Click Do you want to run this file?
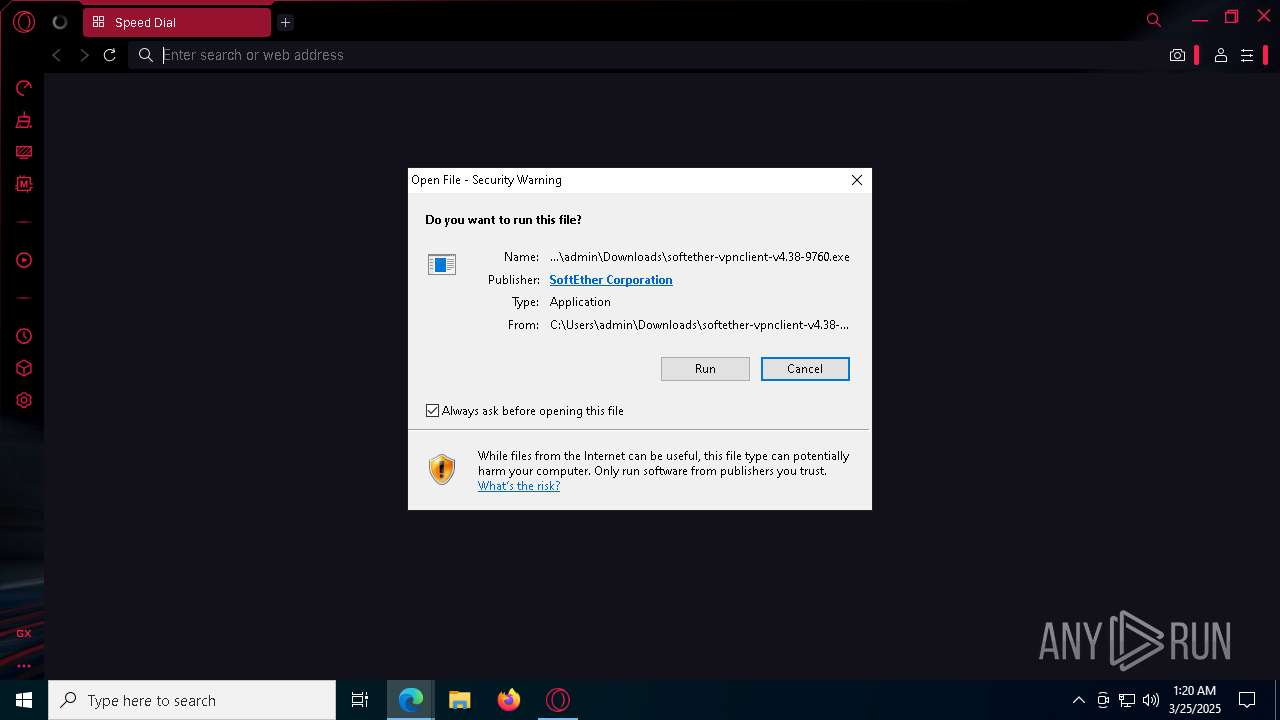 (503, 220)
